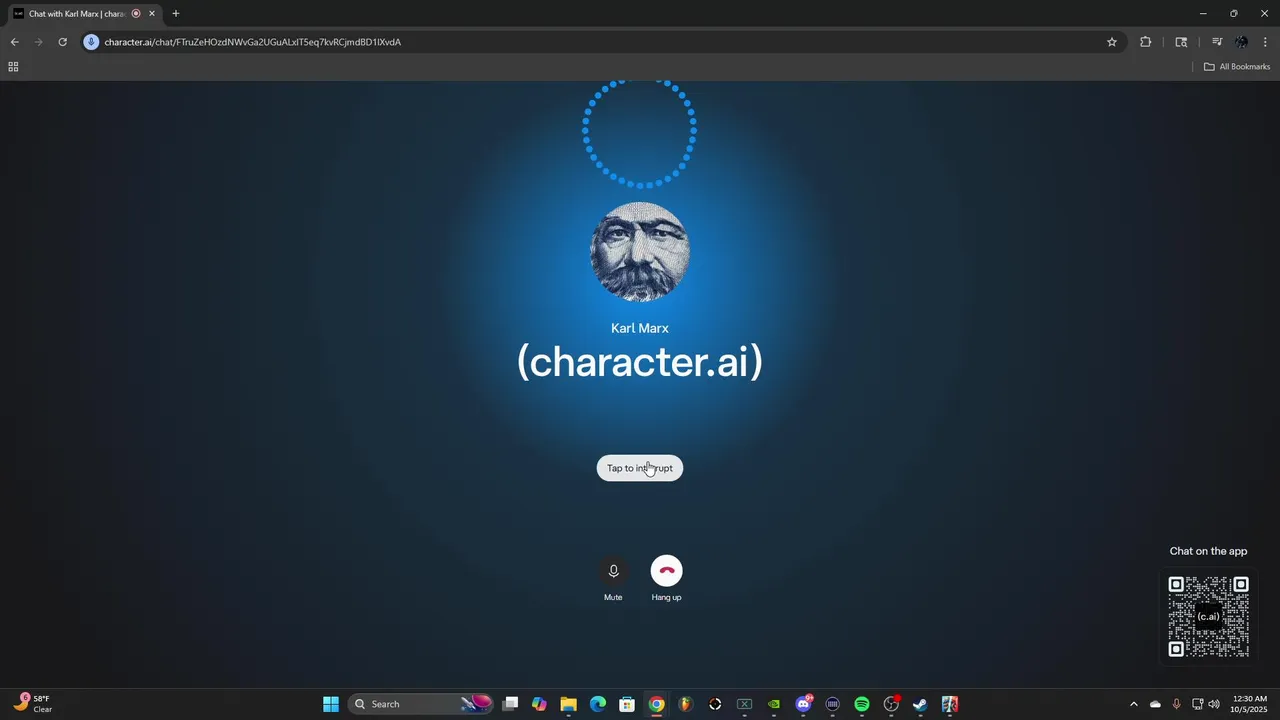Image resolution: width=1280 pixels, height=720 pixels.
Task: Hang up the Karl Marx call
Action: (x=666, y=571)
